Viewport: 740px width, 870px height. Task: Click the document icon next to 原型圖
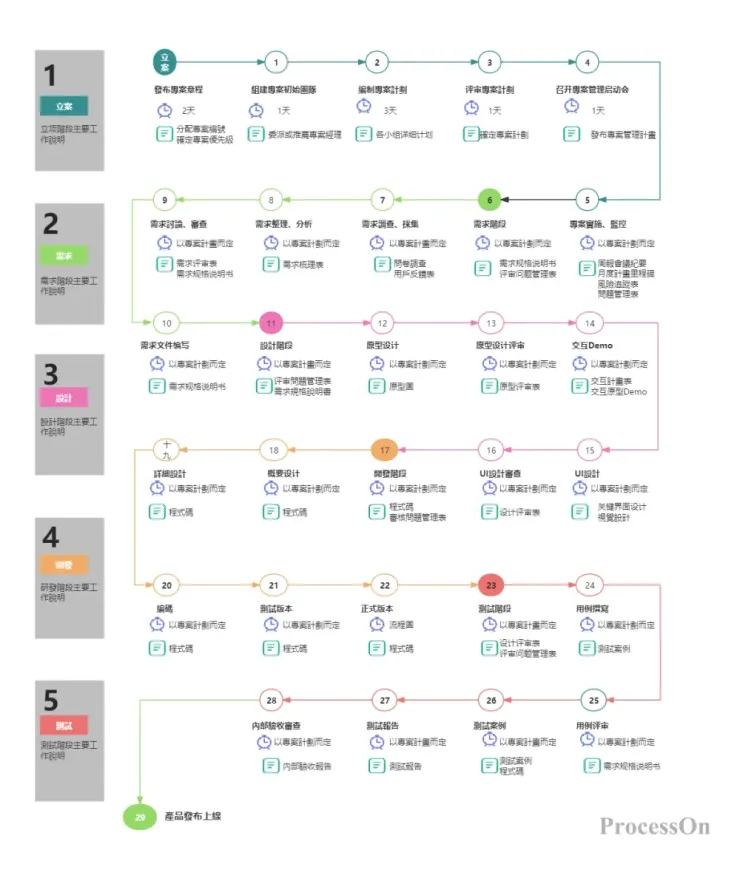[376, 386]
